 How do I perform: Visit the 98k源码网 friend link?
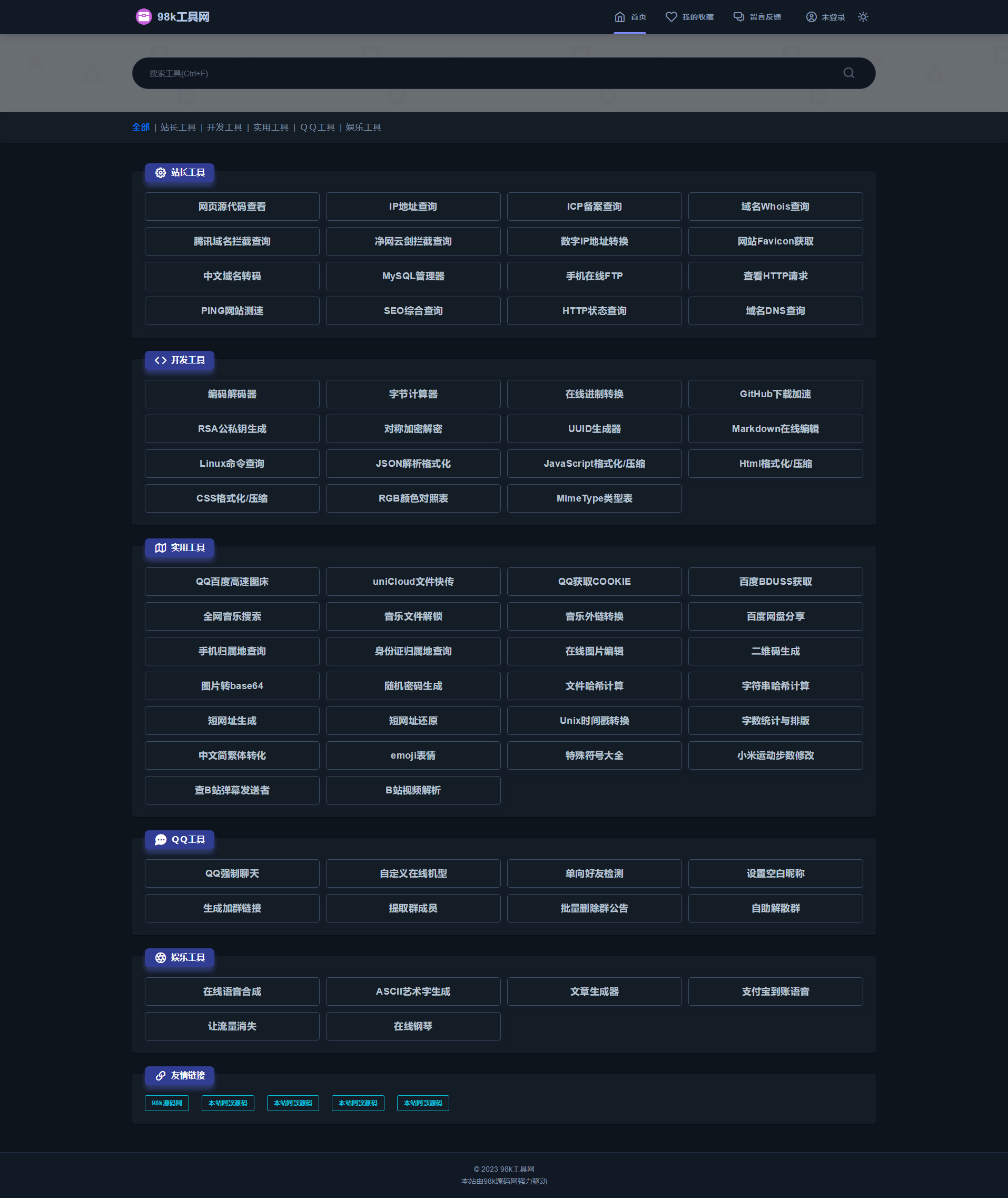tap(167, 1103)
